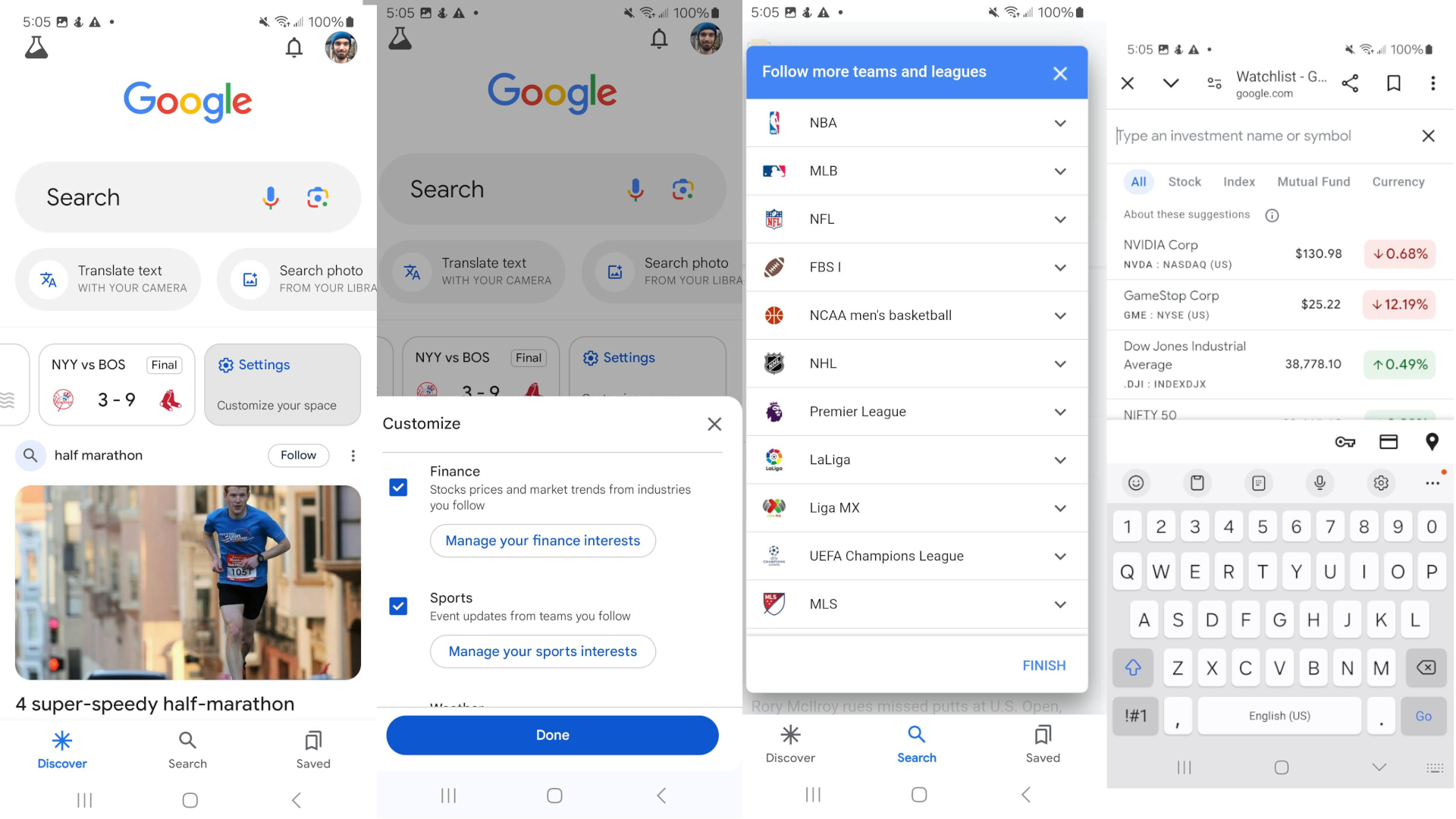Image resolution: width=1456 pixels, height=819 pixels.
Task: Tap the UEFA Champions League expand arrow
Action: pyautogui.click(x=1060, y=556)
